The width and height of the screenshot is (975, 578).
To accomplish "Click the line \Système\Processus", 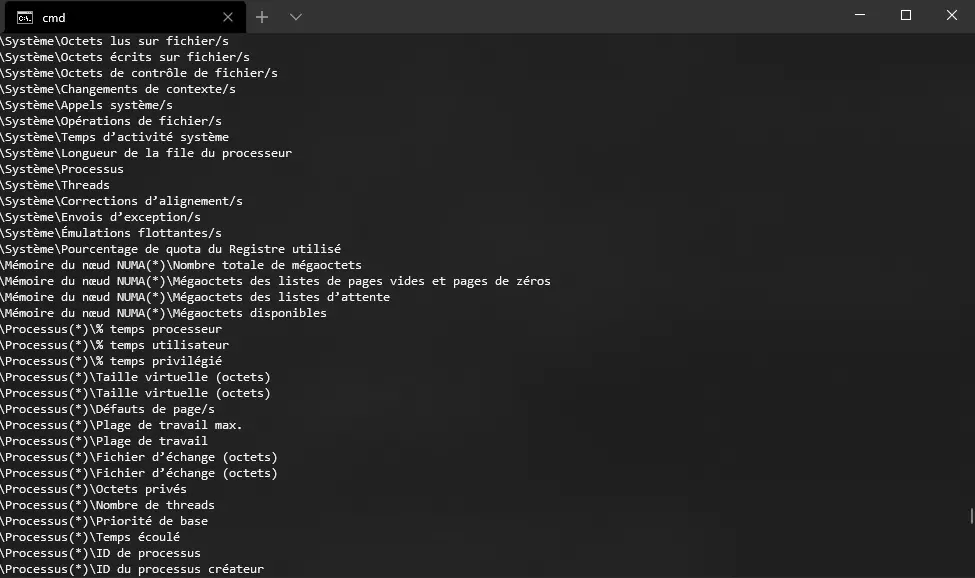I will (x=62, y=169).
